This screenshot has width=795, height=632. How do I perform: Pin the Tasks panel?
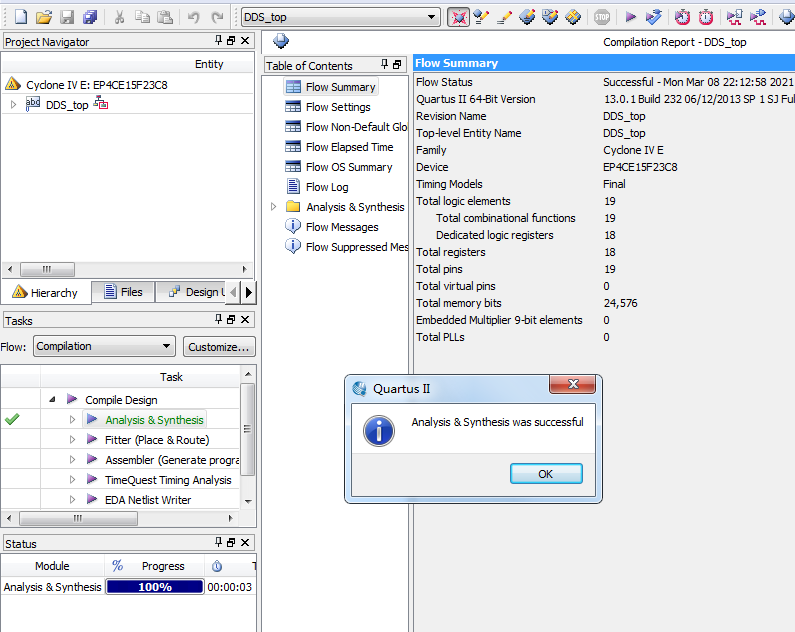[218, 319]
